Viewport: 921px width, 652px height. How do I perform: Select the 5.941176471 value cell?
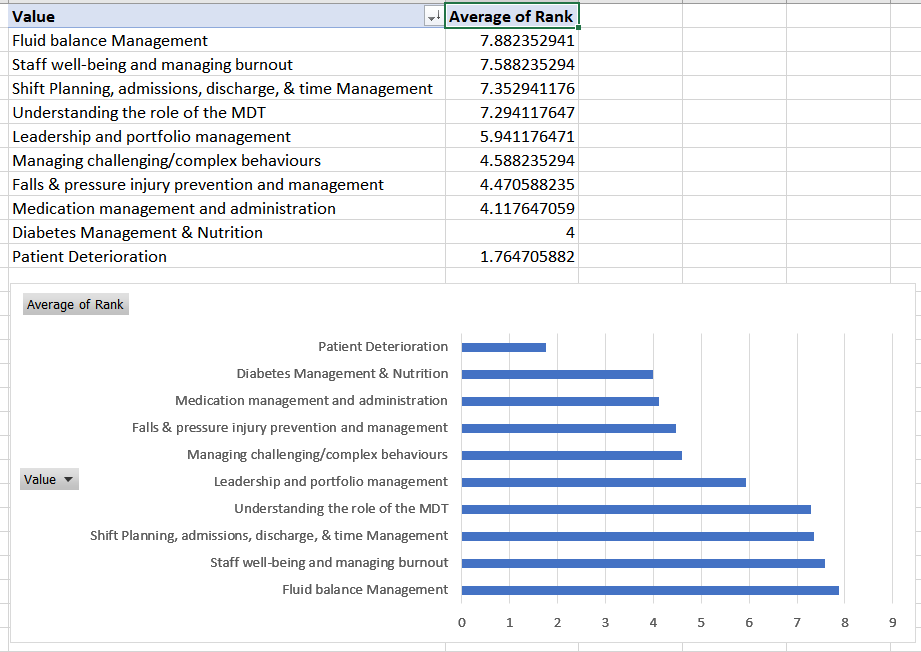512,136
